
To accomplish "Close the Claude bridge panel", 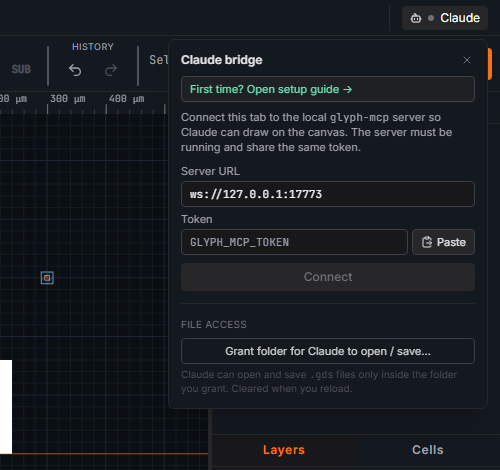I will [467, 60].
